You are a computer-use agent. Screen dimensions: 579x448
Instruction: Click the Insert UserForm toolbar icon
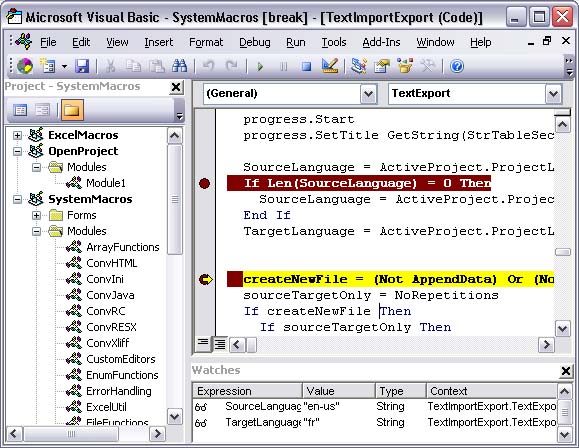(x=48, y=66)
